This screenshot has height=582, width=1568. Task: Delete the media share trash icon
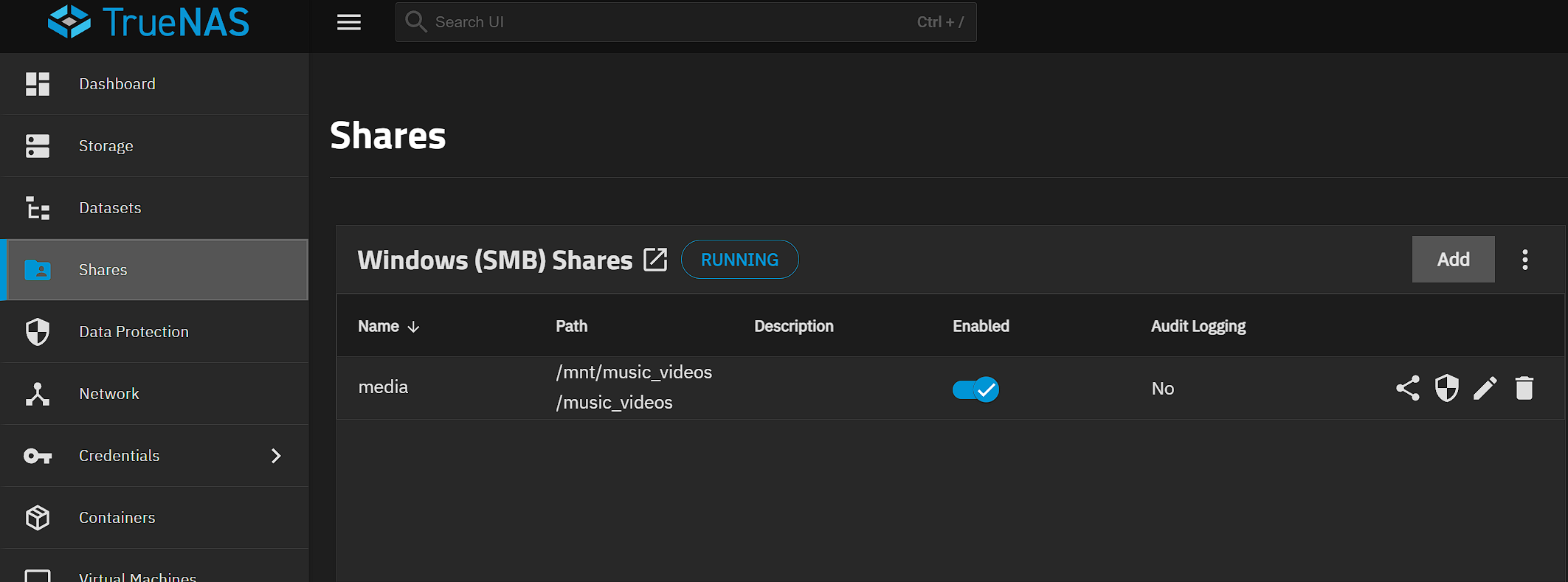pos(1524,388)
